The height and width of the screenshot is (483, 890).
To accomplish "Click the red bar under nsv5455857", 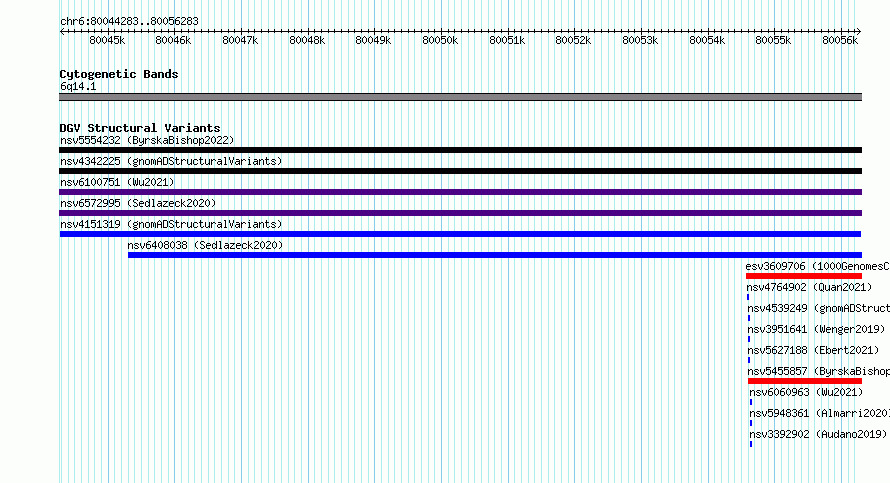I will pyautogui.click(x=805, y=381).
